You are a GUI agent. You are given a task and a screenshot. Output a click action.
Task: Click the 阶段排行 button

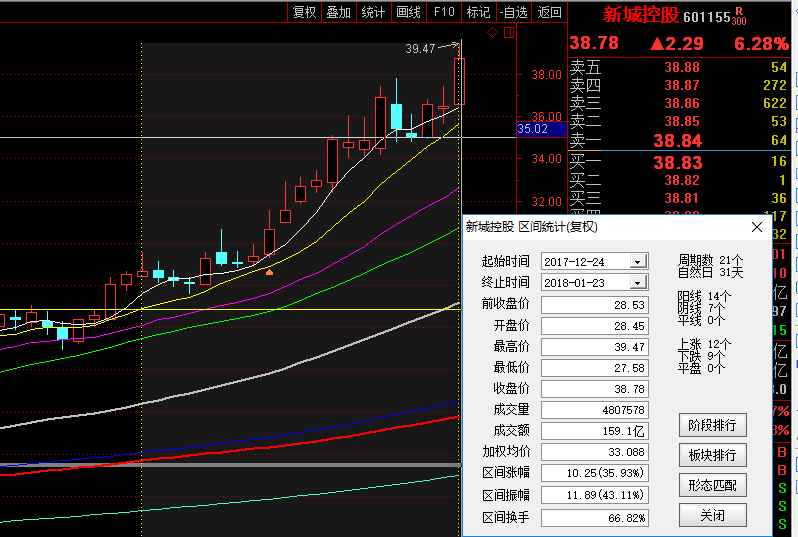coord(712,425)
